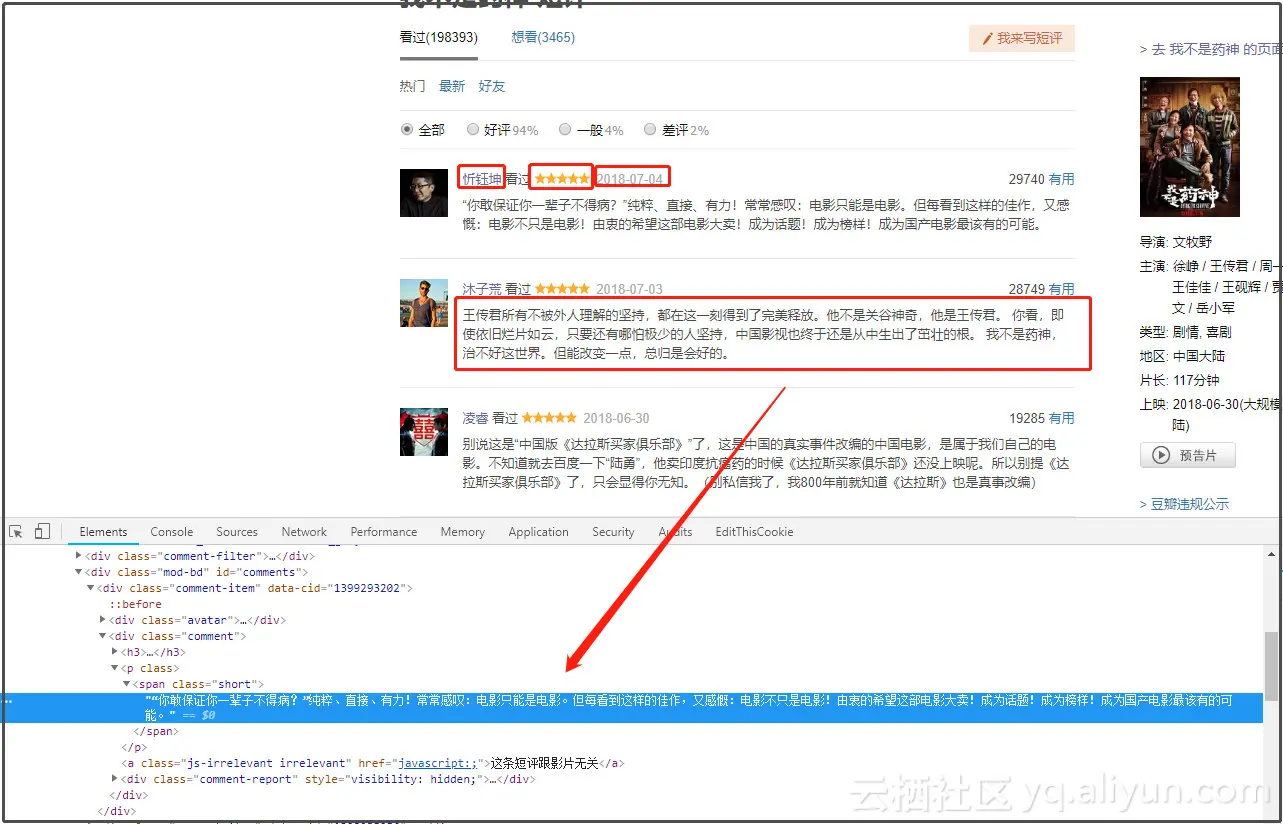Click 沐子荒's avatar picture
Screen dimensions: 1283x824
click(424, 303)
